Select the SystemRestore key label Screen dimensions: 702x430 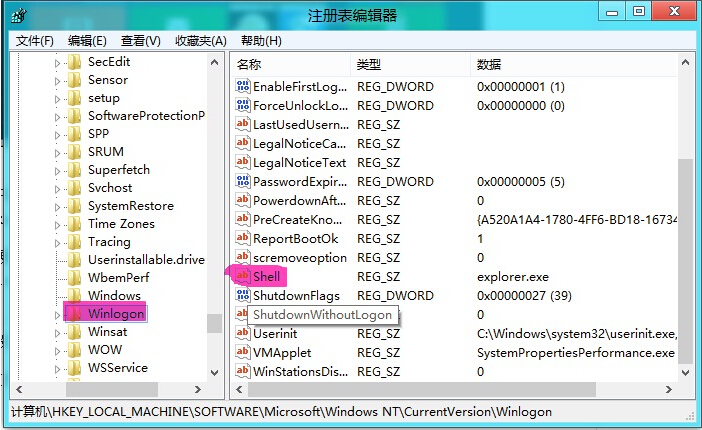tap(131, 206)
